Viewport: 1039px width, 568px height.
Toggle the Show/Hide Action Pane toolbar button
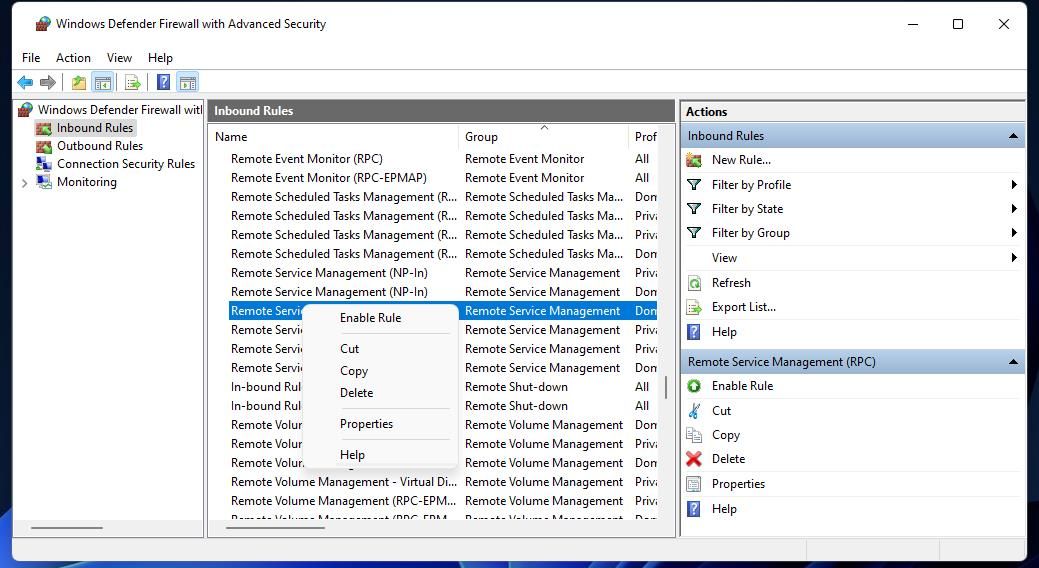point(188,83)
